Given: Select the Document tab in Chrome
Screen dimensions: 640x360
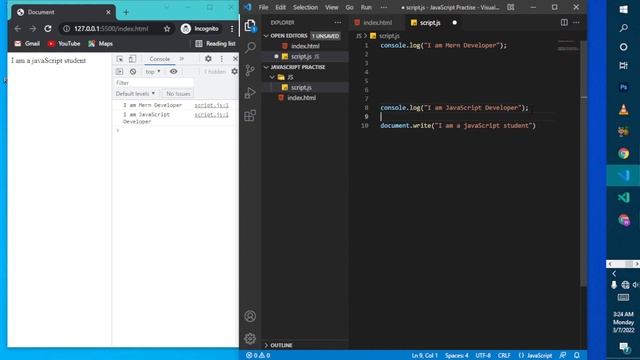Looking at the screenshot, I should (x=61, y=12).
